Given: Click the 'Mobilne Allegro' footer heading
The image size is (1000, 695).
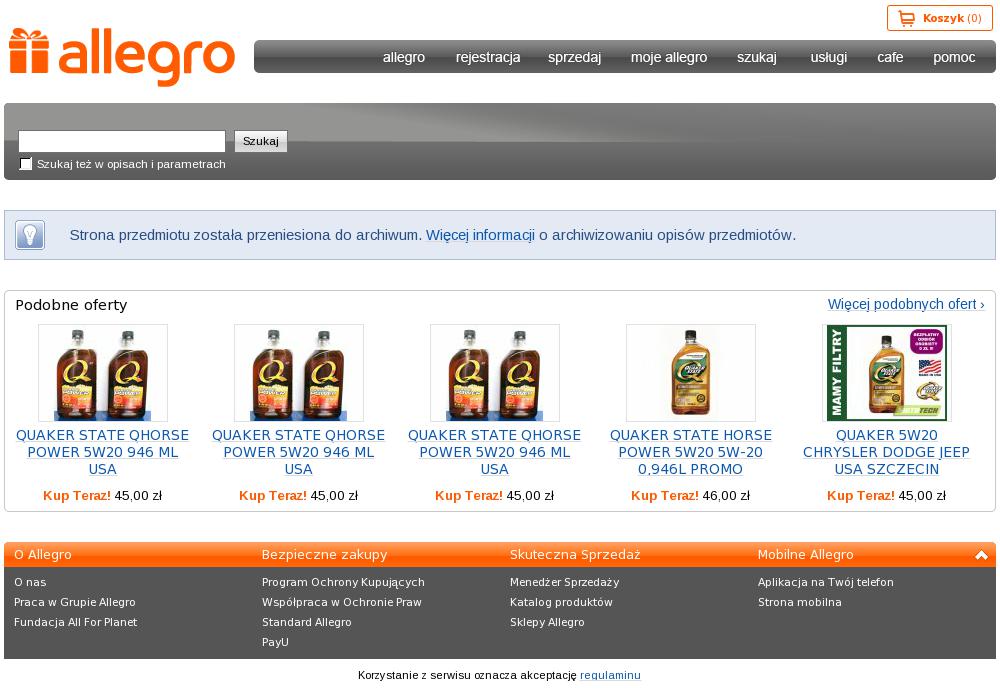Looking at the screenshot, I should pos(805,555).
